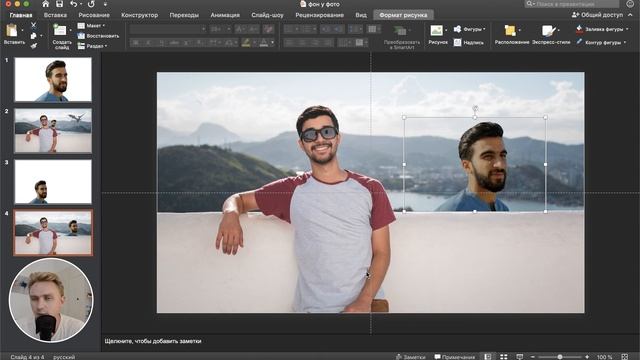Select the Формат рисунка tab

pos(403,15)
